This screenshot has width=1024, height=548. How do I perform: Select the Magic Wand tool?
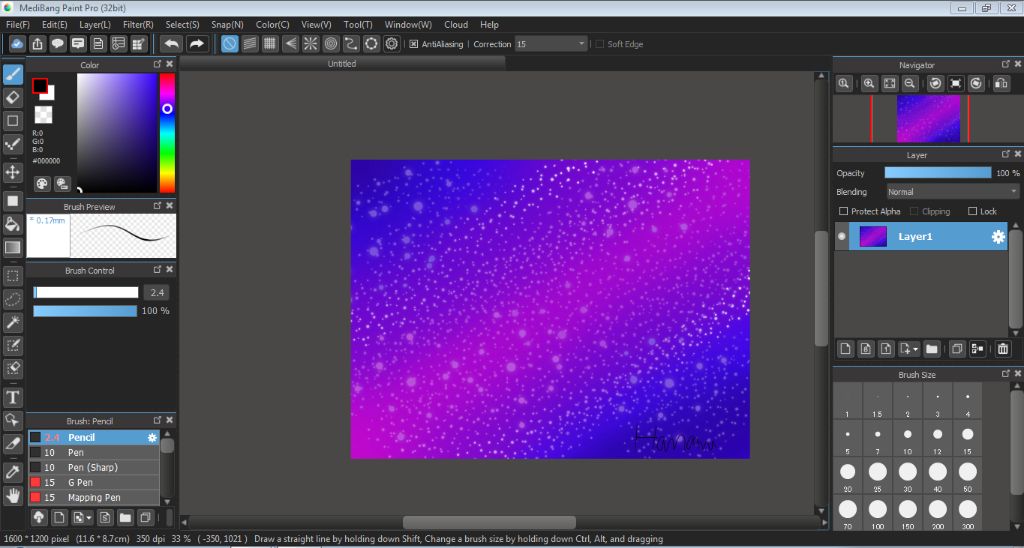12,322
